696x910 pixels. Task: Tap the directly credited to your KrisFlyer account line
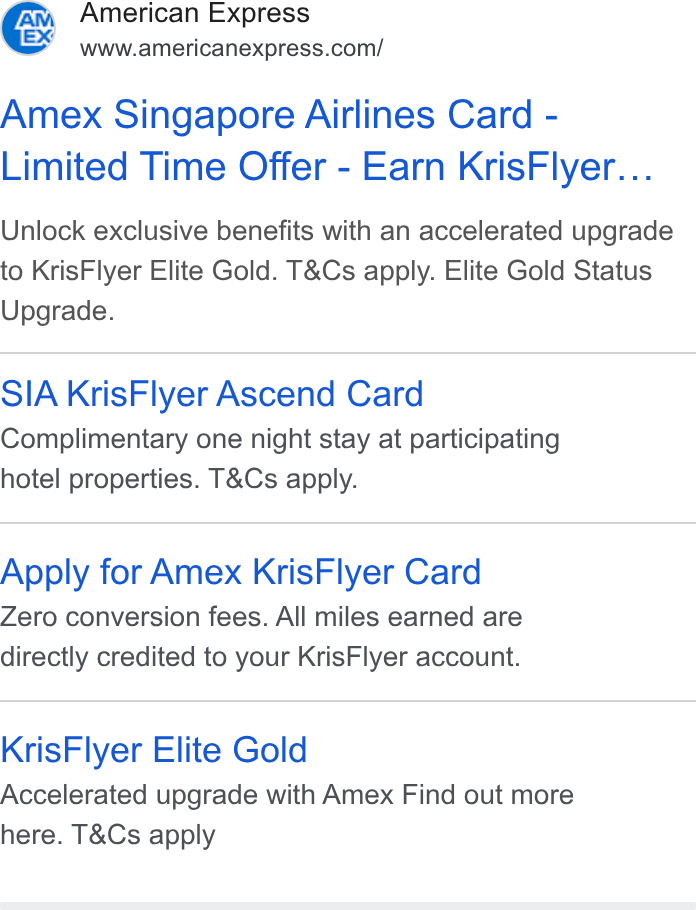point(260,657)
